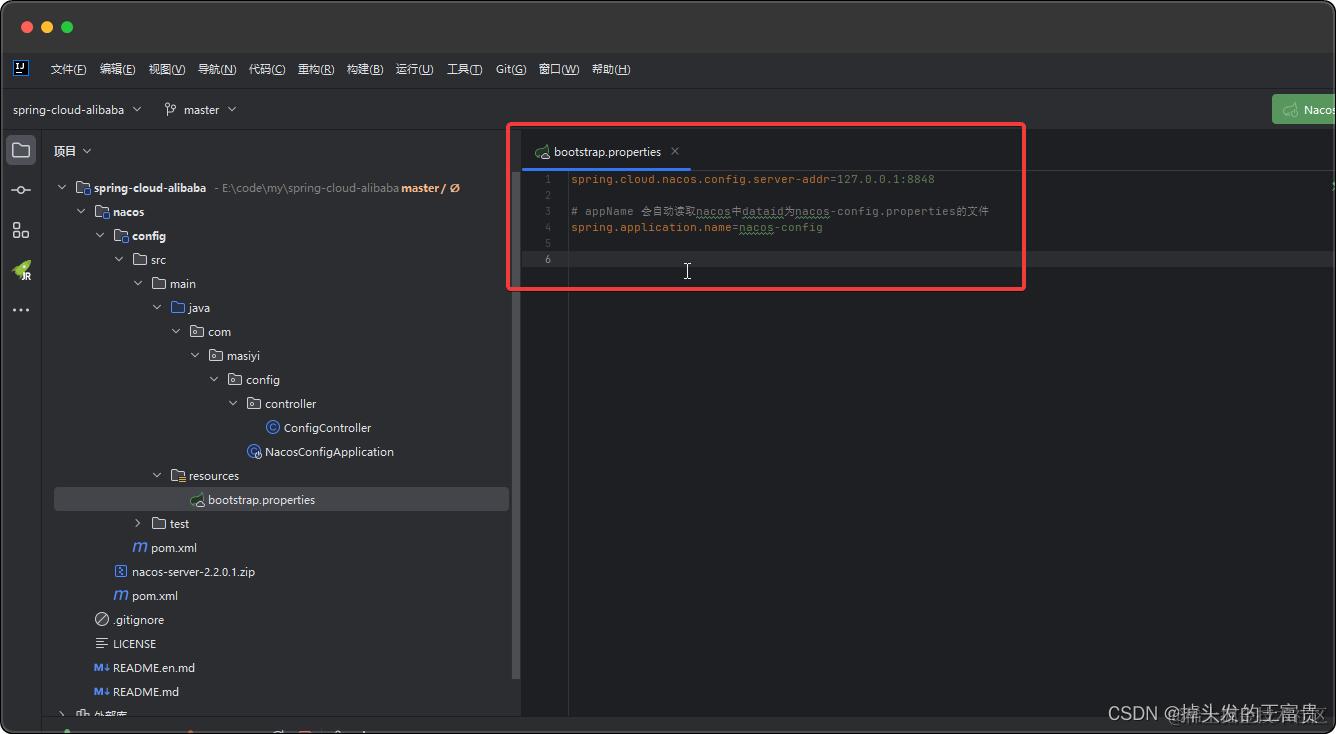
Task: Open the 构建(B) menu
Action: point(365,69)
